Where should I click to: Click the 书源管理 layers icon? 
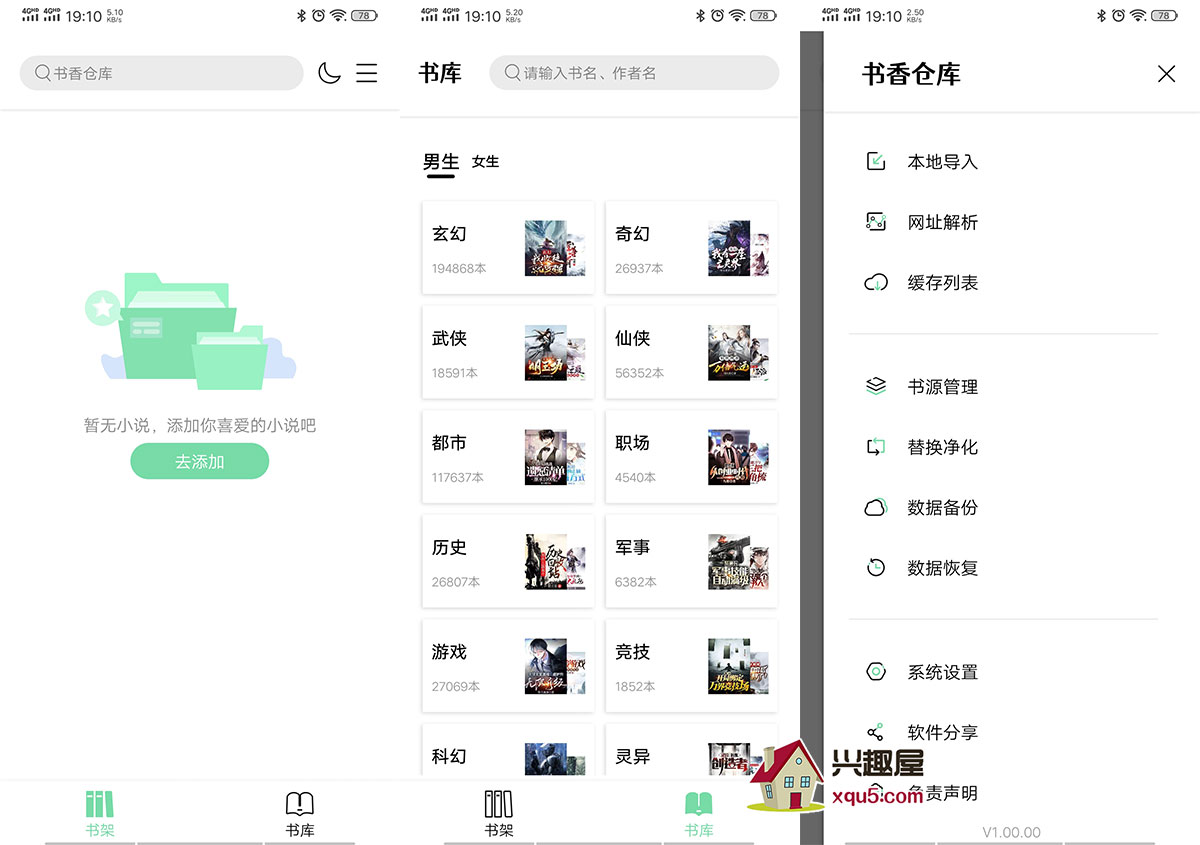tap(876, 386)
